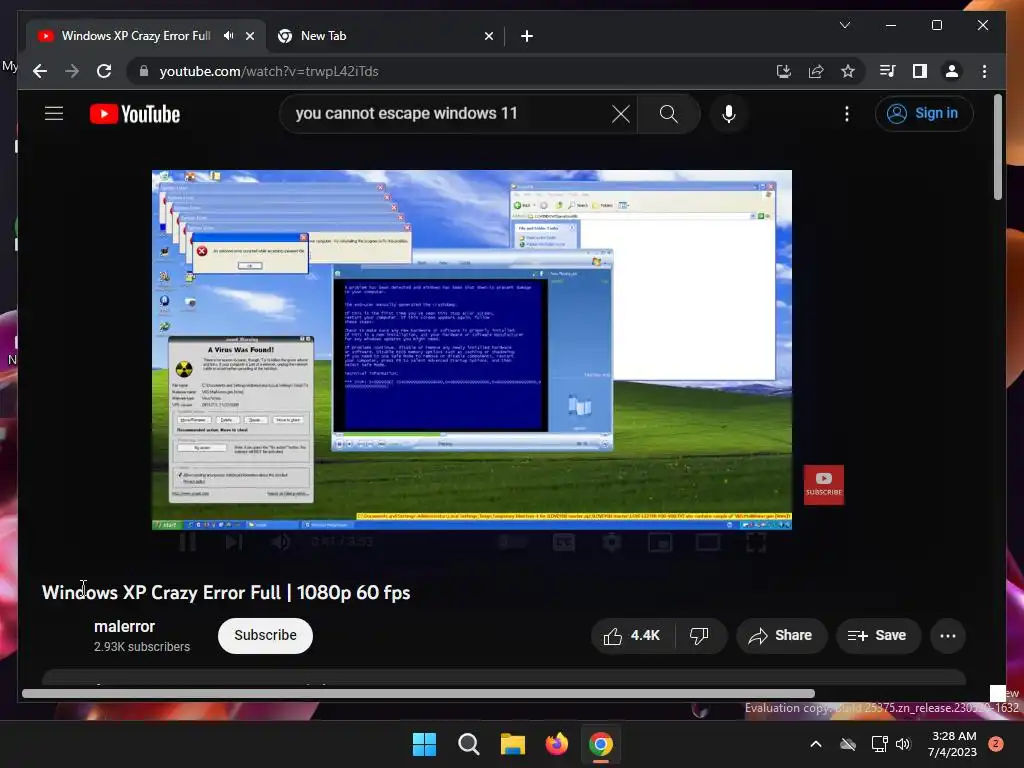Screen dimensions: 1024x768
Task: Close the Windows XP Crazy Error tab
Action: tap(249, 36)
